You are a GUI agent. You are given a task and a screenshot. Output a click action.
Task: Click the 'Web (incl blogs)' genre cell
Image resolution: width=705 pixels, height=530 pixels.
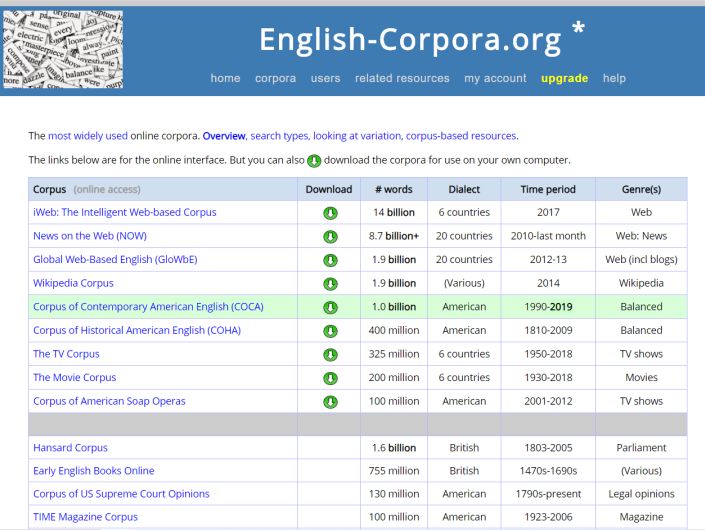(642, 259)
